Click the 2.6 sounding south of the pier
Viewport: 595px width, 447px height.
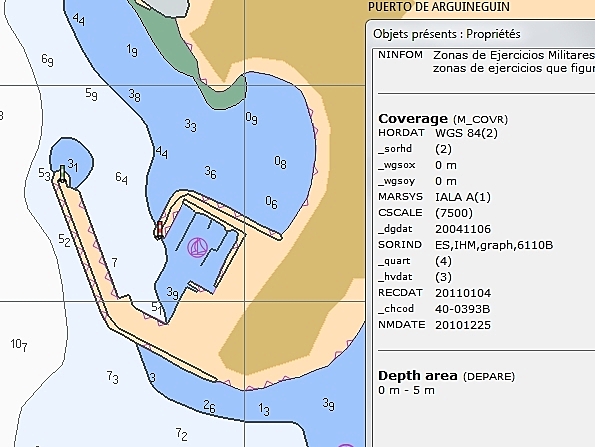pyautogui.click(x=209, y=406)
